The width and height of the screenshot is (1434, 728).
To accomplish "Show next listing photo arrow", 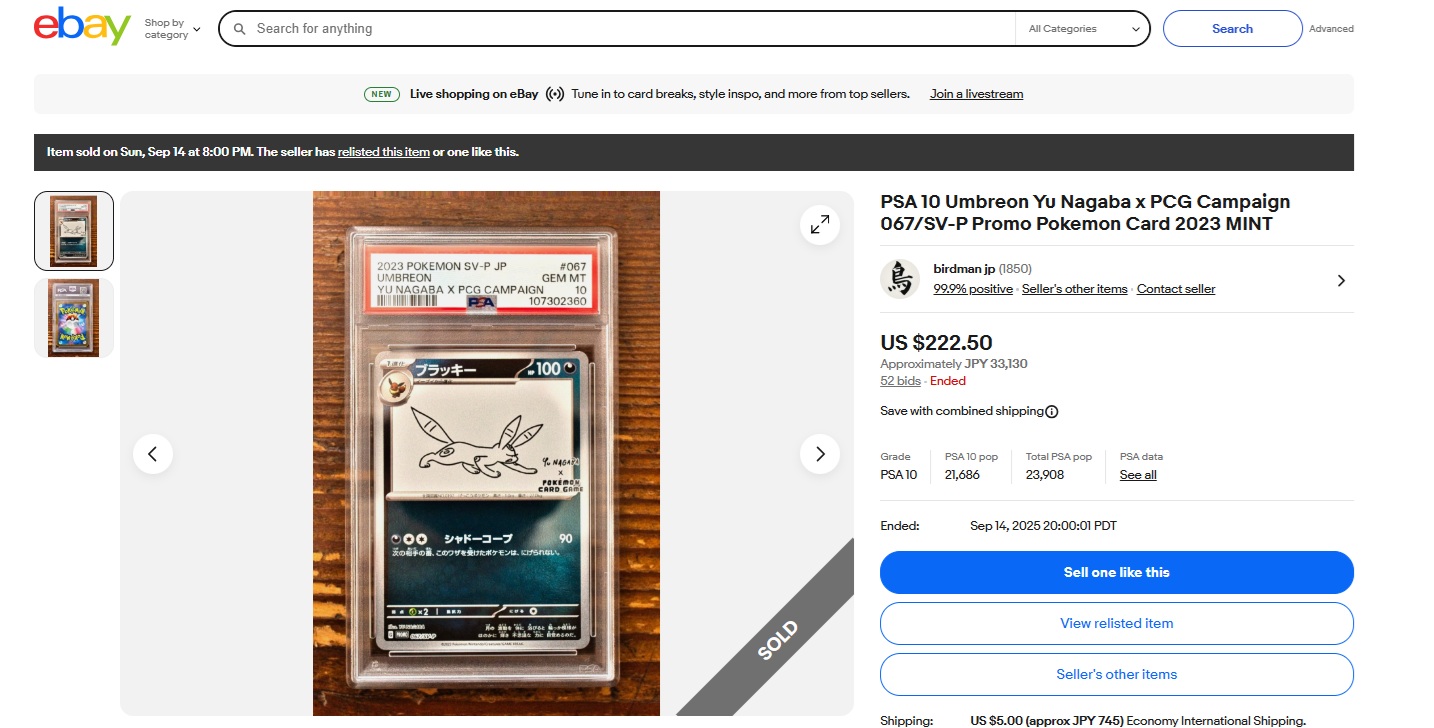I will (819, 454).
